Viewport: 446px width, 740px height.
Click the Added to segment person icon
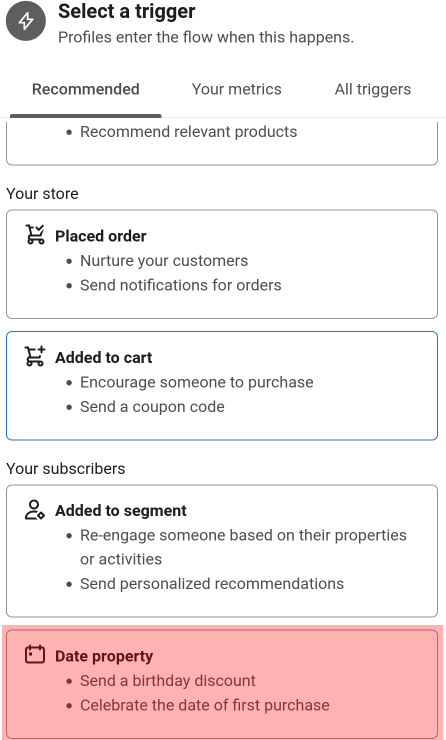tap(35, 510)
